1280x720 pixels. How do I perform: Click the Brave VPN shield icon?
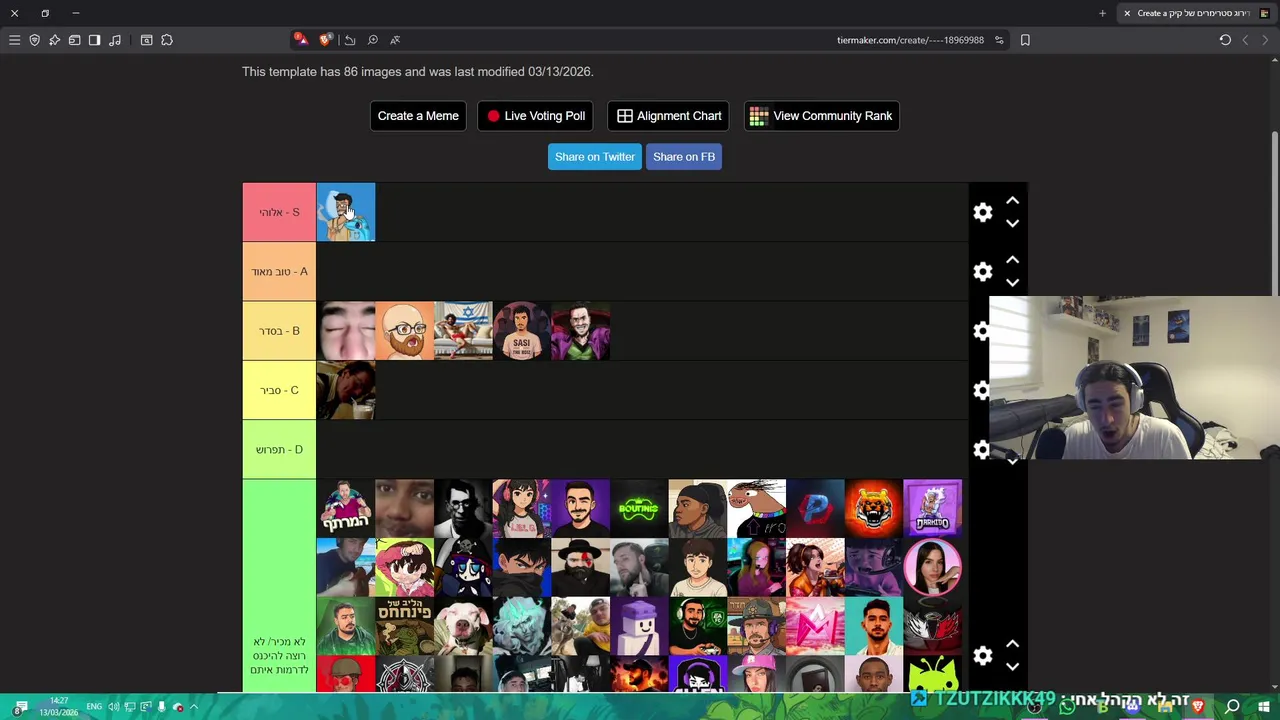[34, 40]
